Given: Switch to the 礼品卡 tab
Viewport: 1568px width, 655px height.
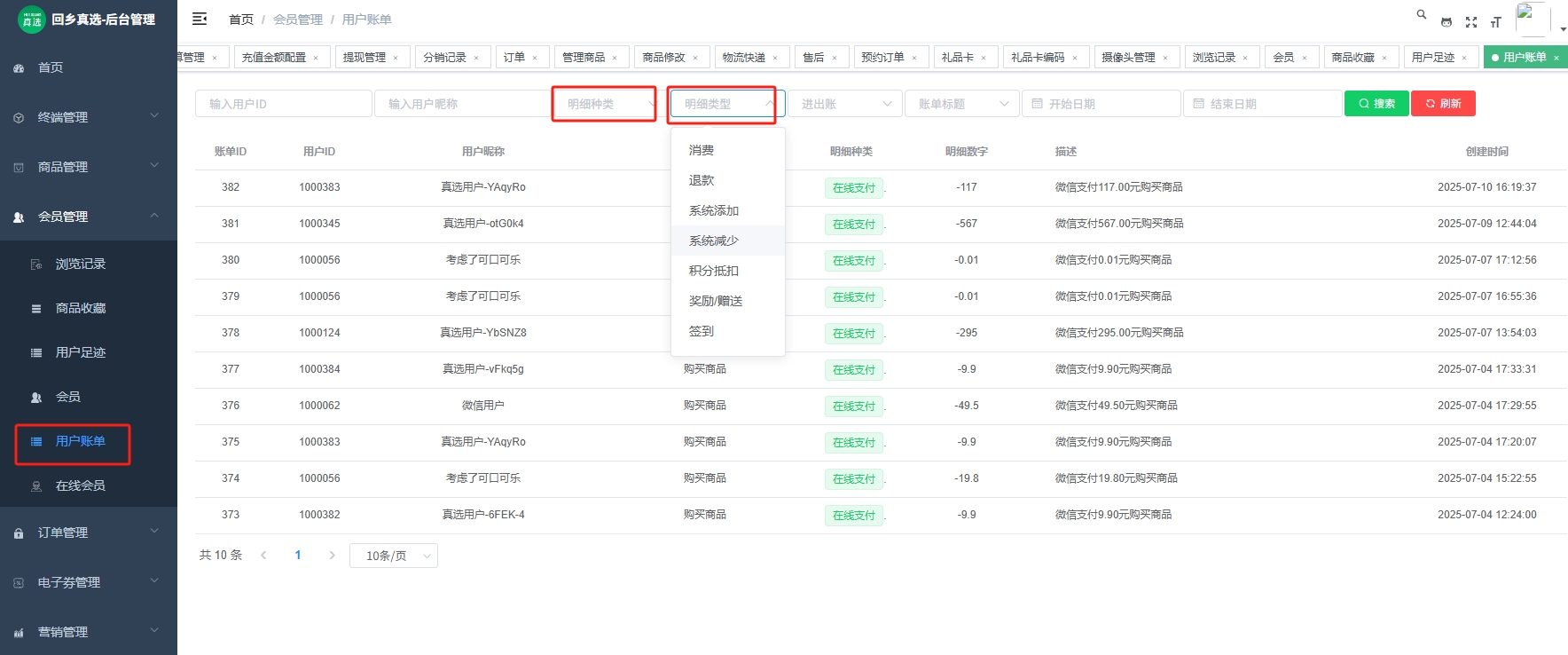Looking at the screenshot, I should pyautogui.click(x=958, y=58).
